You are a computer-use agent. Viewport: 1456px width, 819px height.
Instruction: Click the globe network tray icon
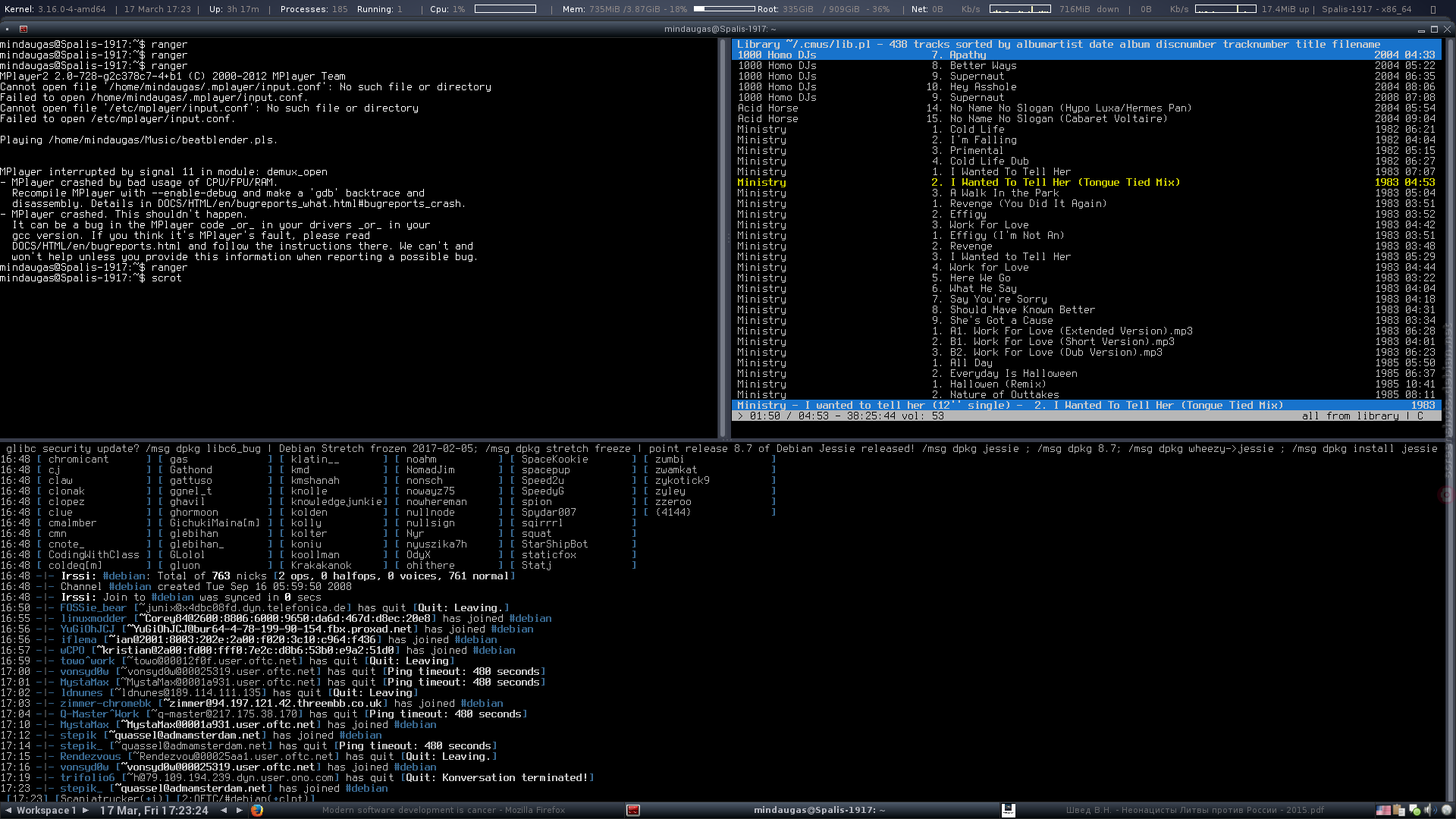click(x=1445, y=810)
